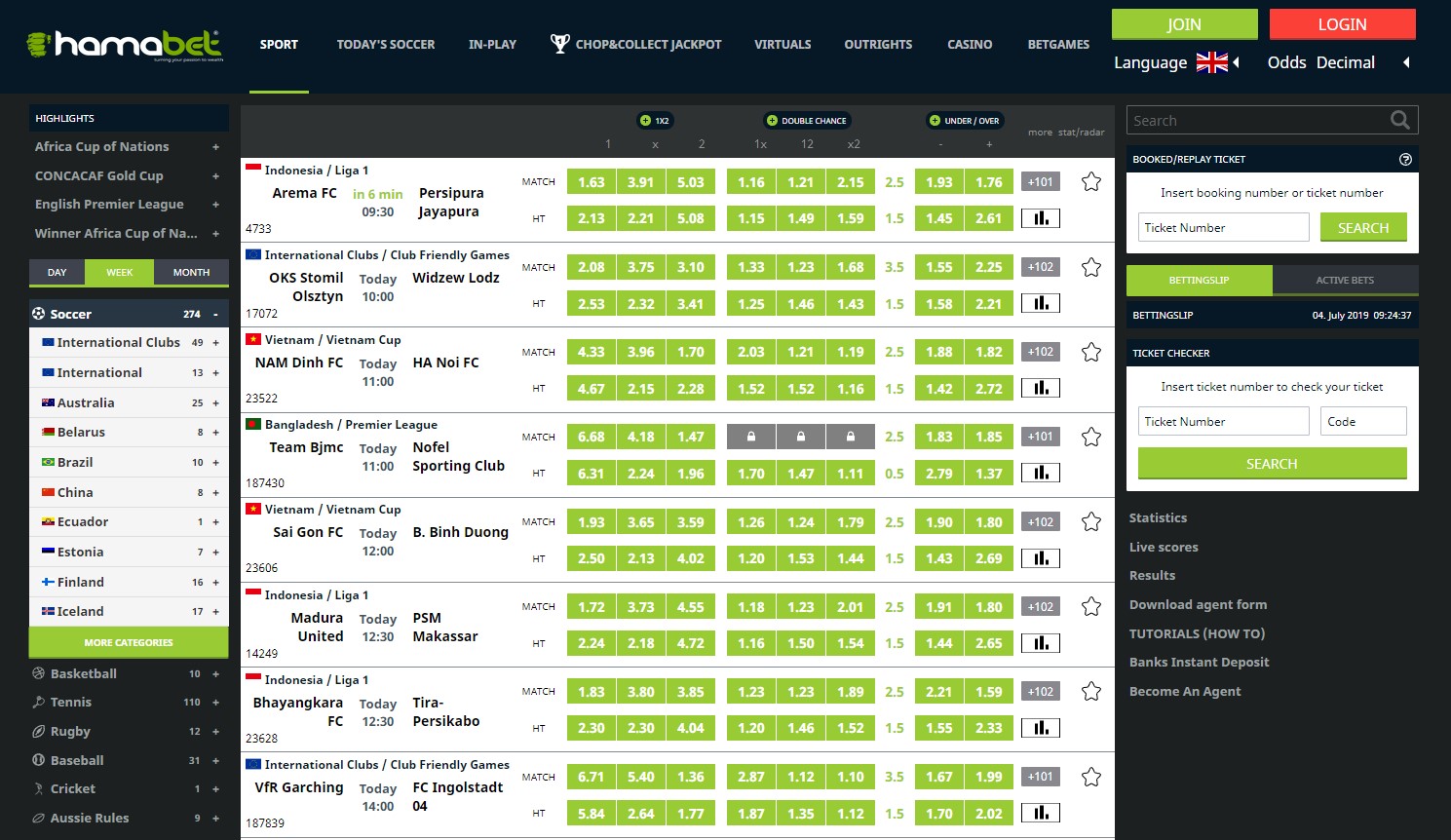Star the VfR Garching vs FC Ingolstadt match
Viewport: 1451px width, 840px height.
click(1091, 777)
